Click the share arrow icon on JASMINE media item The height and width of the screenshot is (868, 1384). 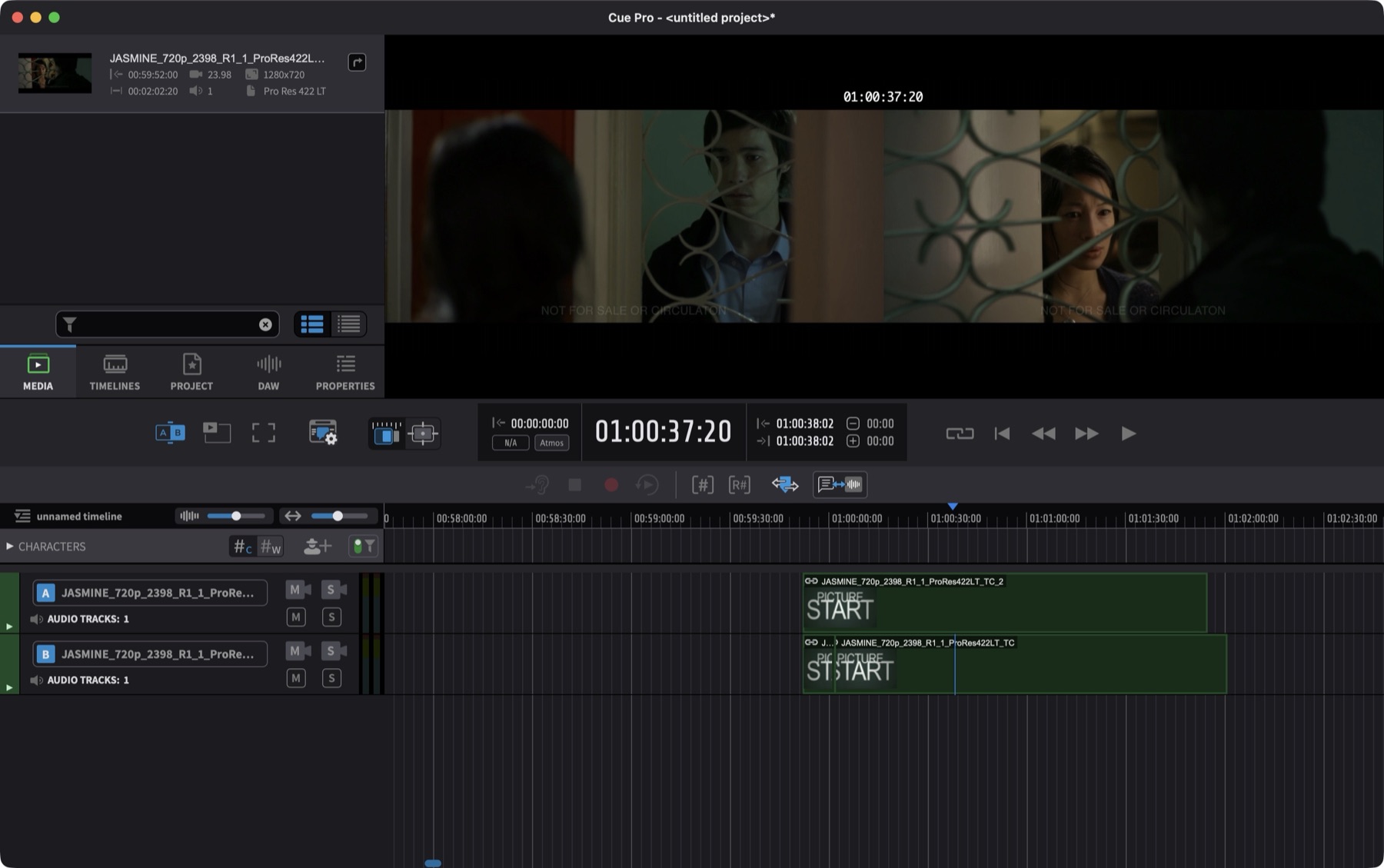point(357,62)
